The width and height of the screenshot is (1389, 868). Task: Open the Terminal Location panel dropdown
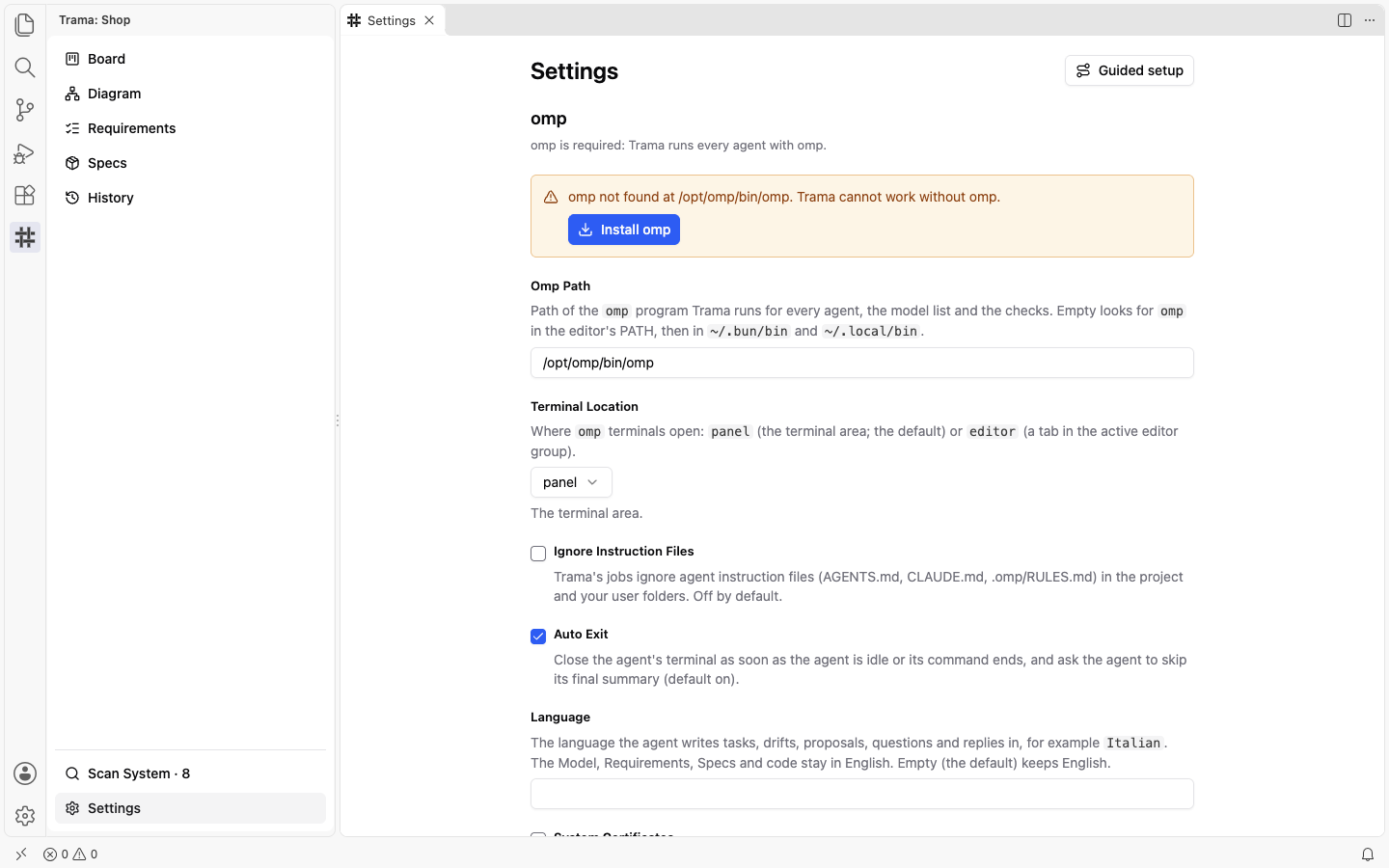pos(571,482)
